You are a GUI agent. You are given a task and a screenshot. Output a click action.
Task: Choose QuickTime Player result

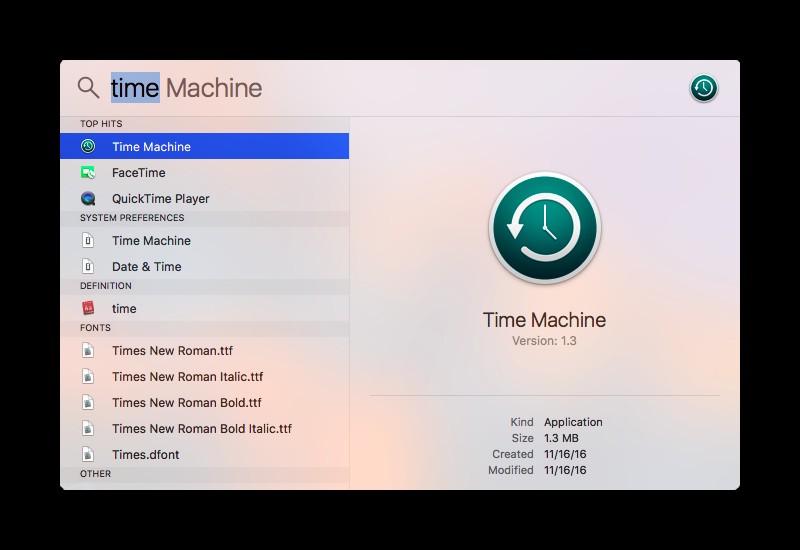click(205, 198)
